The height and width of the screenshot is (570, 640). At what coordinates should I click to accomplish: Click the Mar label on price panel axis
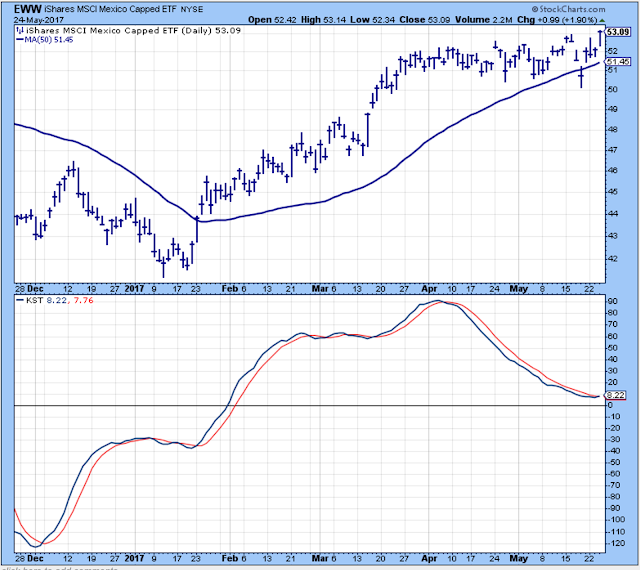[x=320, y=289]
